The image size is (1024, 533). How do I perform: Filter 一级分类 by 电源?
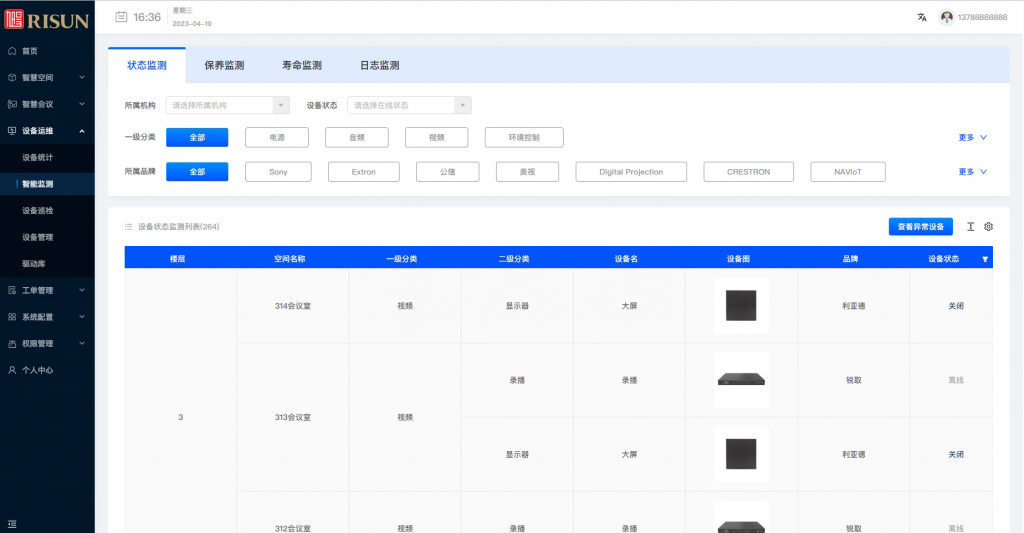point(277,138)
